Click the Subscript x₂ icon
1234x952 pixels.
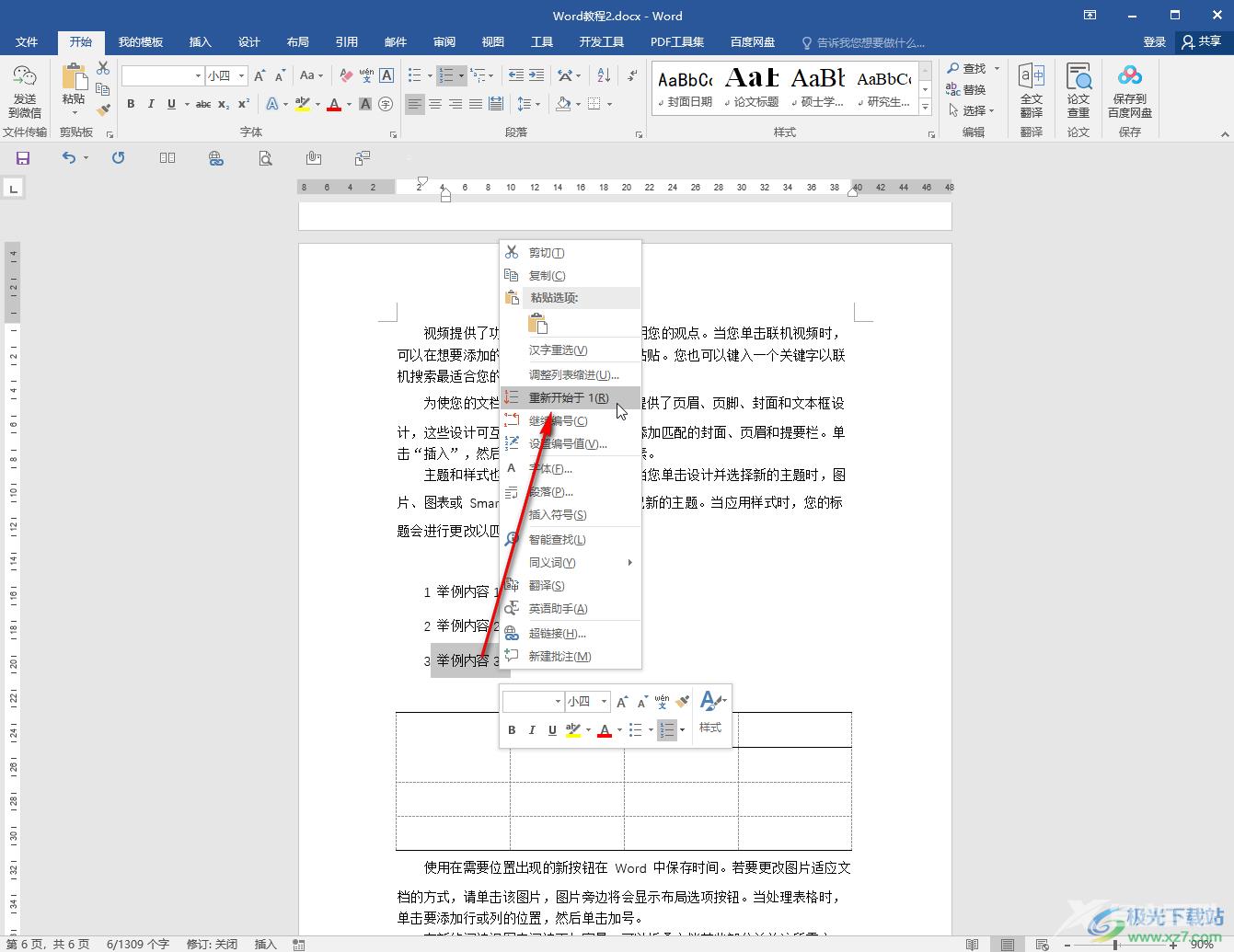coord(224,104)
